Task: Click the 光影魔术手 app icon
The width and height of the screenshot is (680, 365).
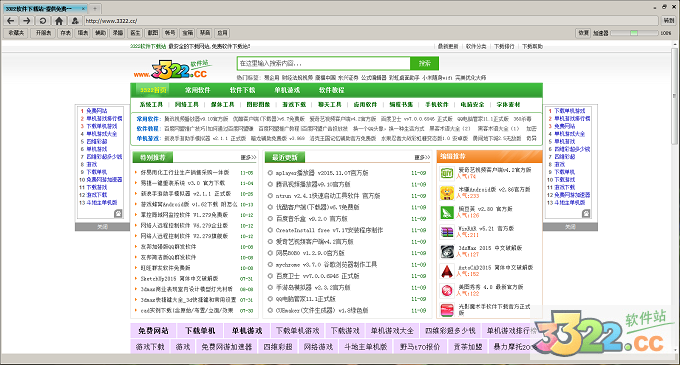Action: (x=447, y=310)
